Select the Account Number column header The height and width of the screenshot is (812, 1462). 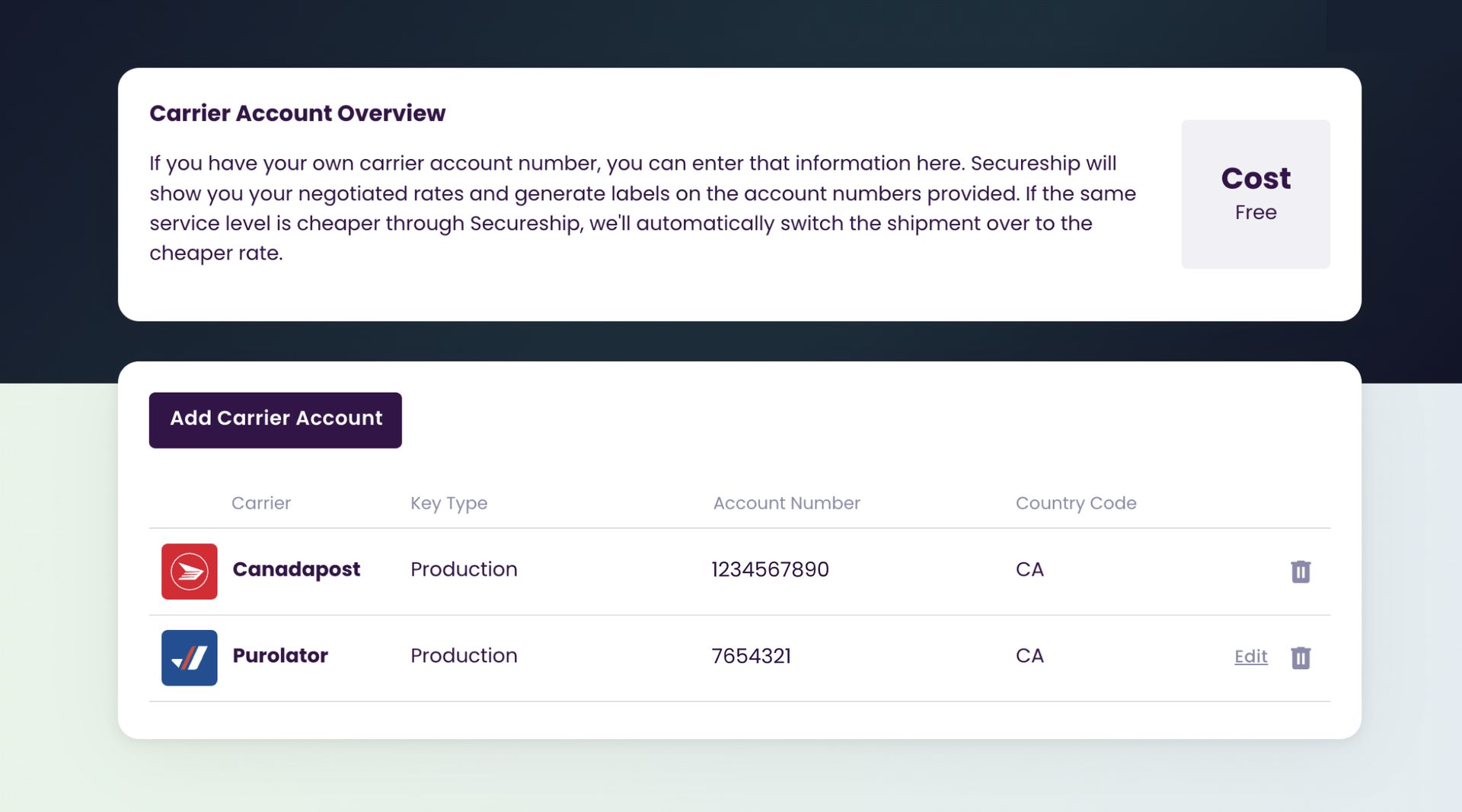[786, 503]
